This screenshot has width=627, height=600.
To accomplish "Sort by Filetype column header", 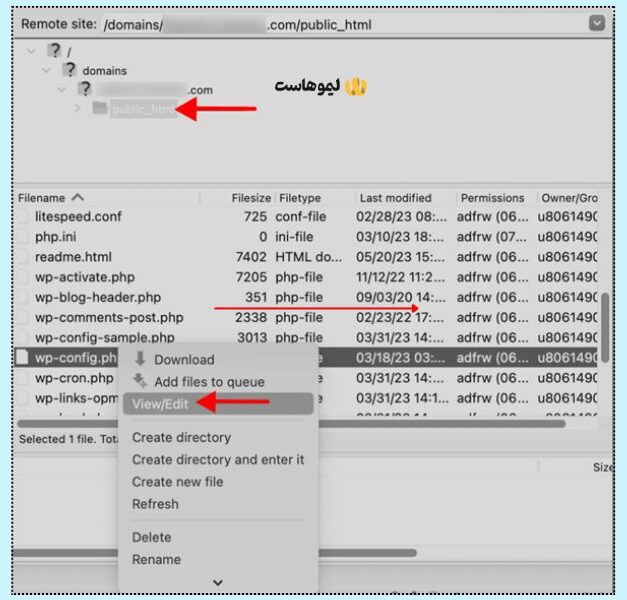I will (x=300, y=198).
